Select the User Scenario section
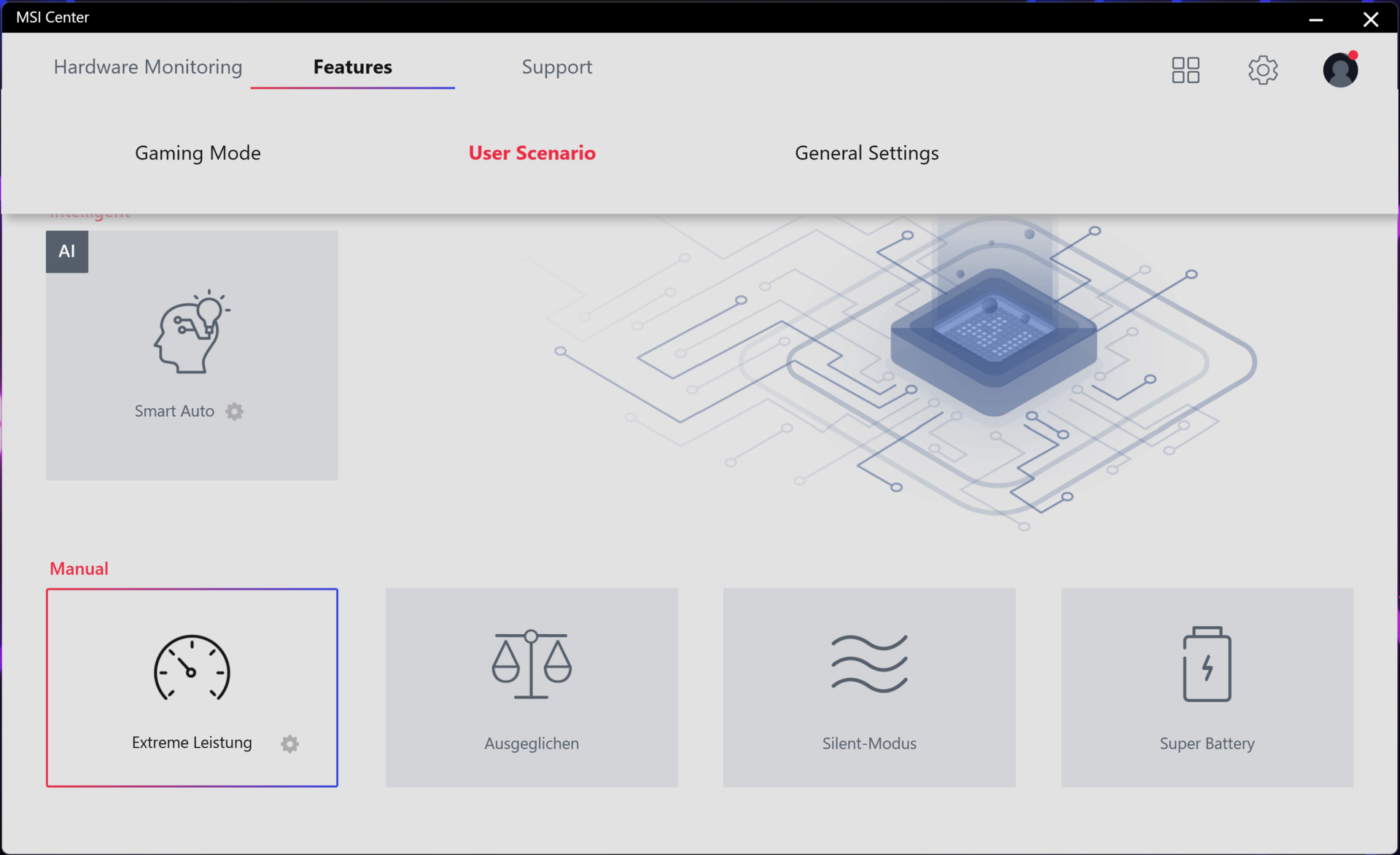 532,153
